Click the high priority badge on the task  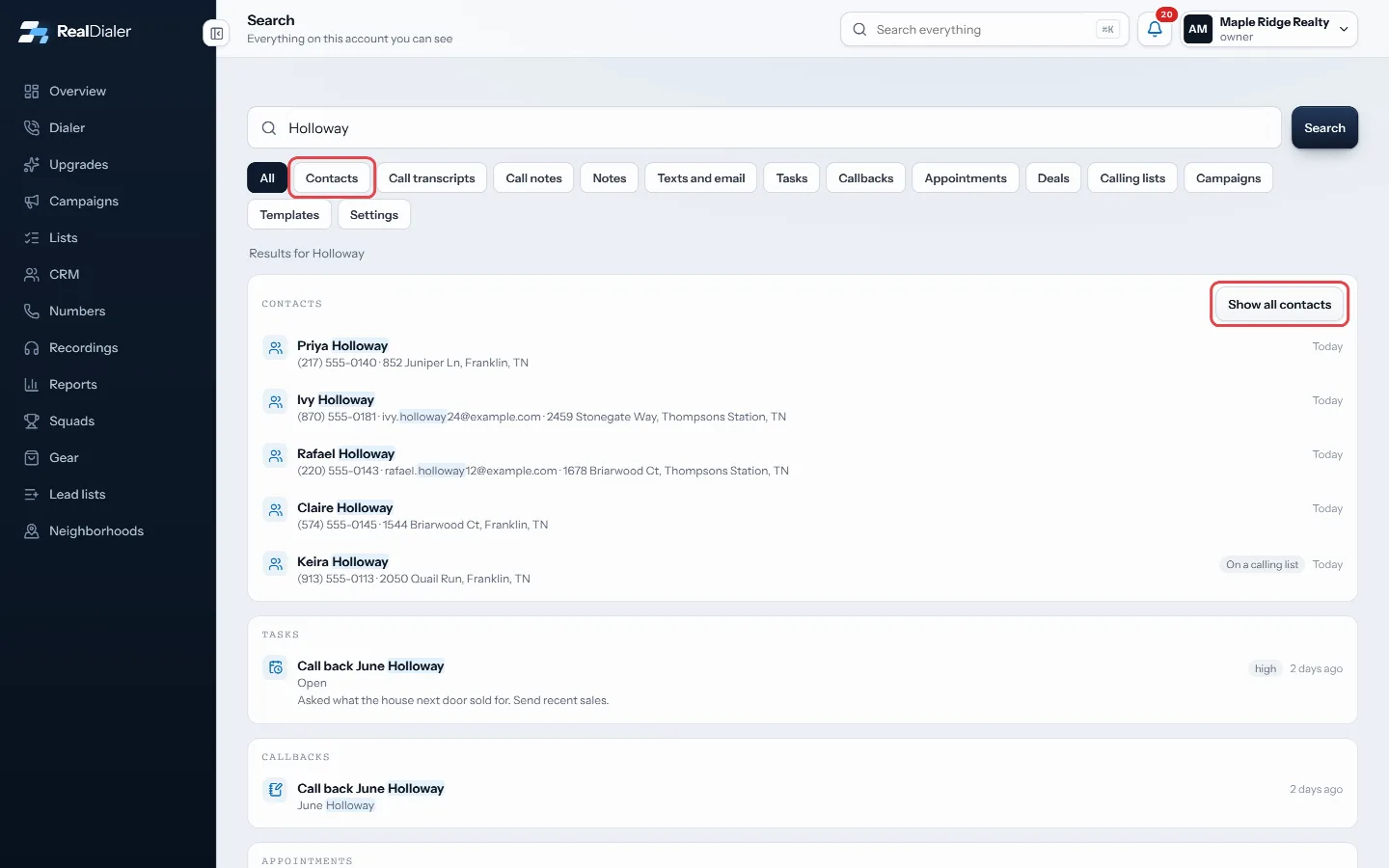click(1266, 669)
